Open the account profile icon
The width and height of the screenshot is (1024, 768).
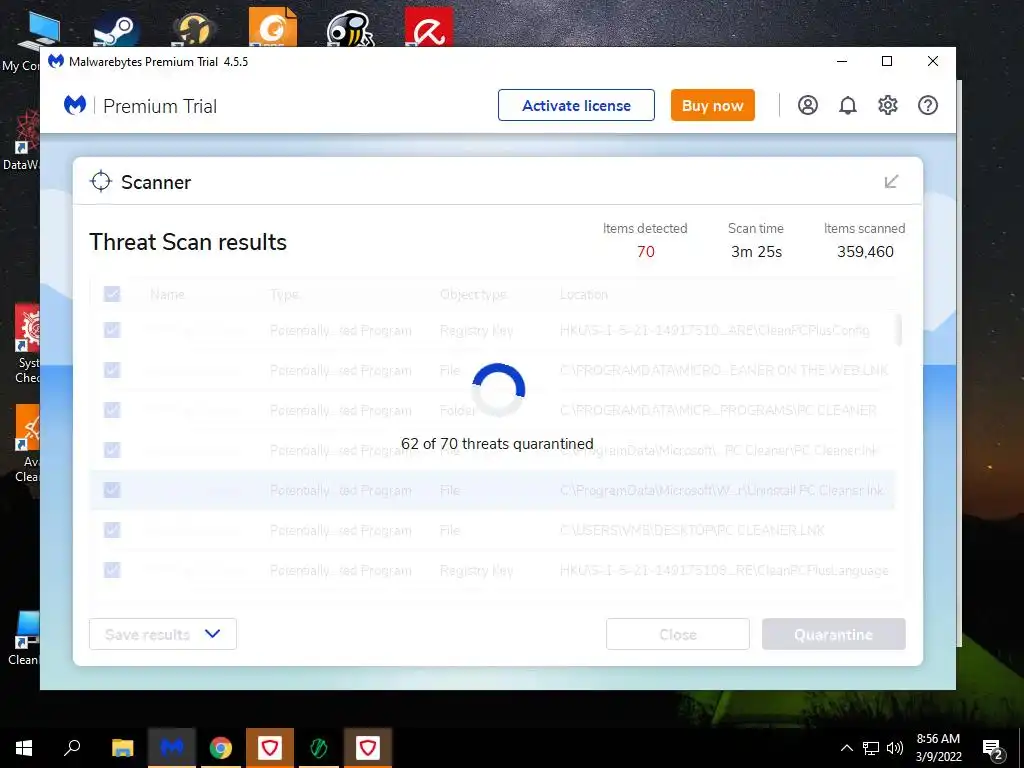pos(808,105)
